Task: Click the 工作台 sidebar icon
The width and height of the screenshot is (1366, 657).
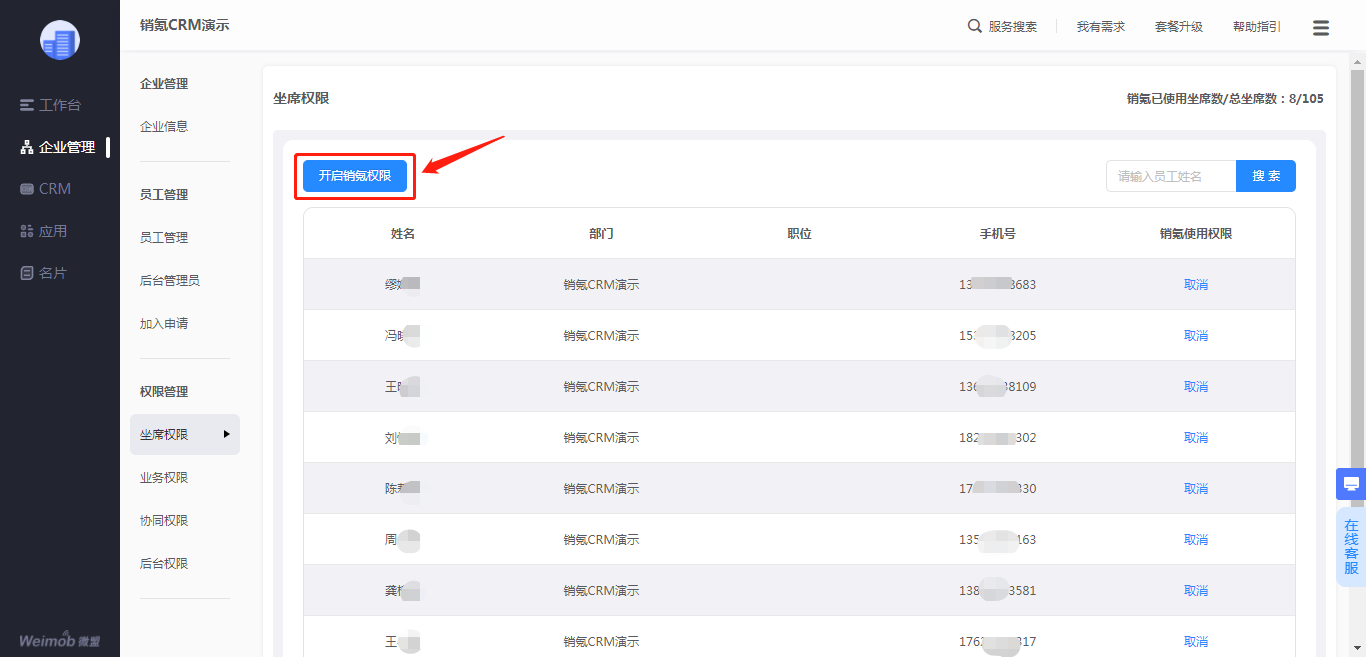Action: [27, 105]
